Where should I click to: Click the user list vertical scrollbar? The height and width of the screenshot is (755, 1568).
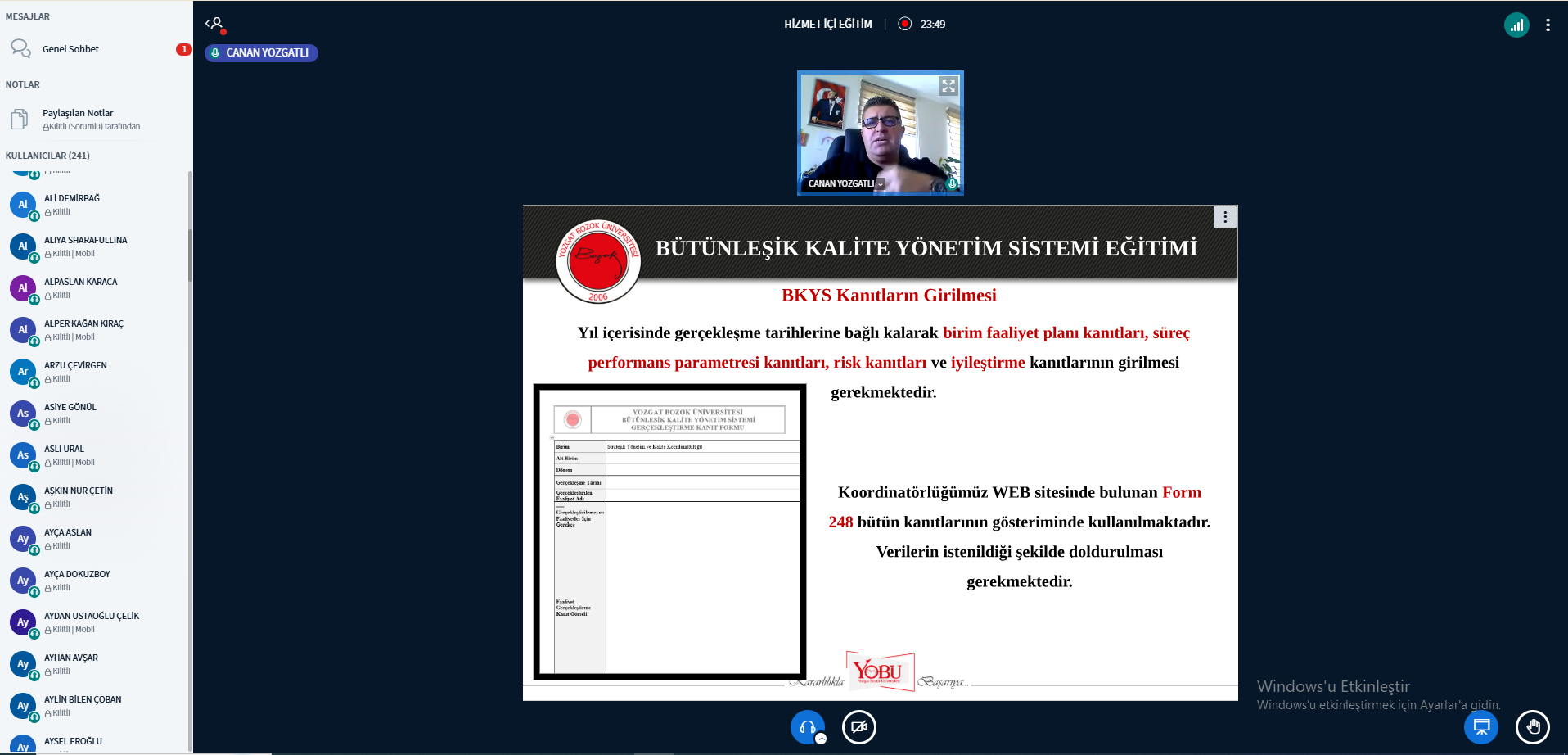point(190,254)
